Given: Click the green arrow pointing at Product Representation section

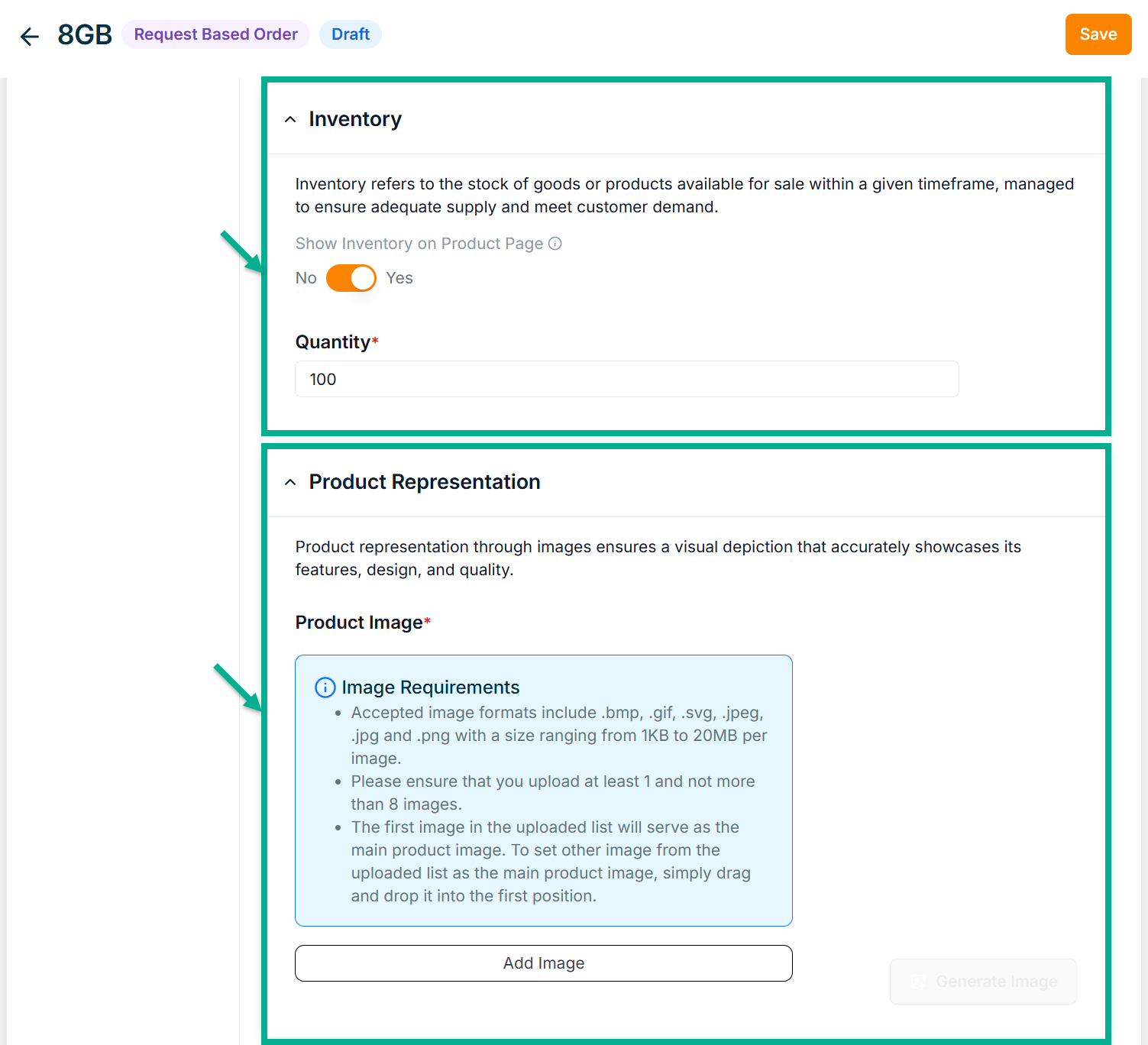Looking at the screenshot, I should [238, 687].
